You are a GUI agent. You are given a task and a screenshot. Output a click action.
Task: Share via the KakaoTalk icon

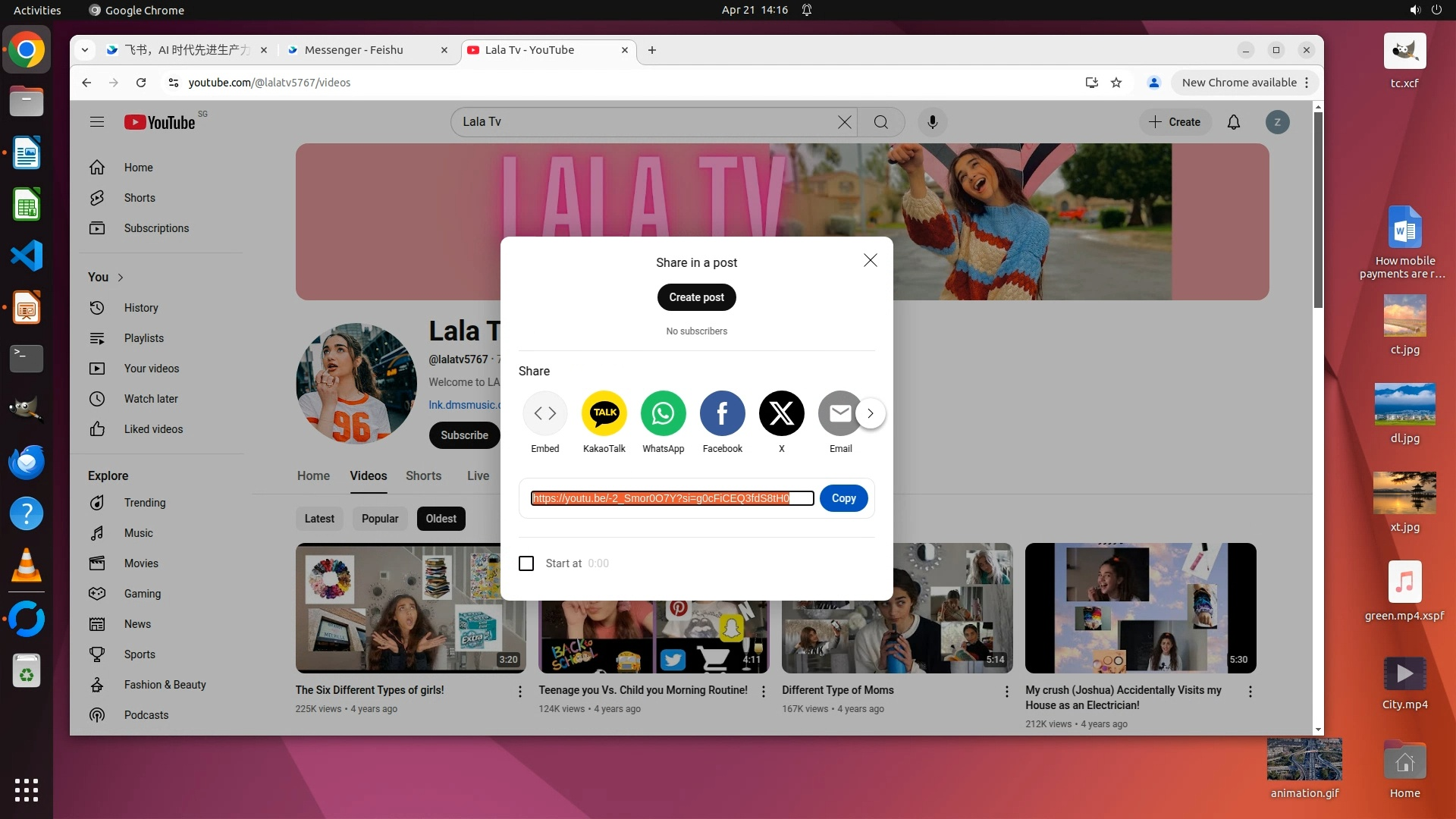604,413
